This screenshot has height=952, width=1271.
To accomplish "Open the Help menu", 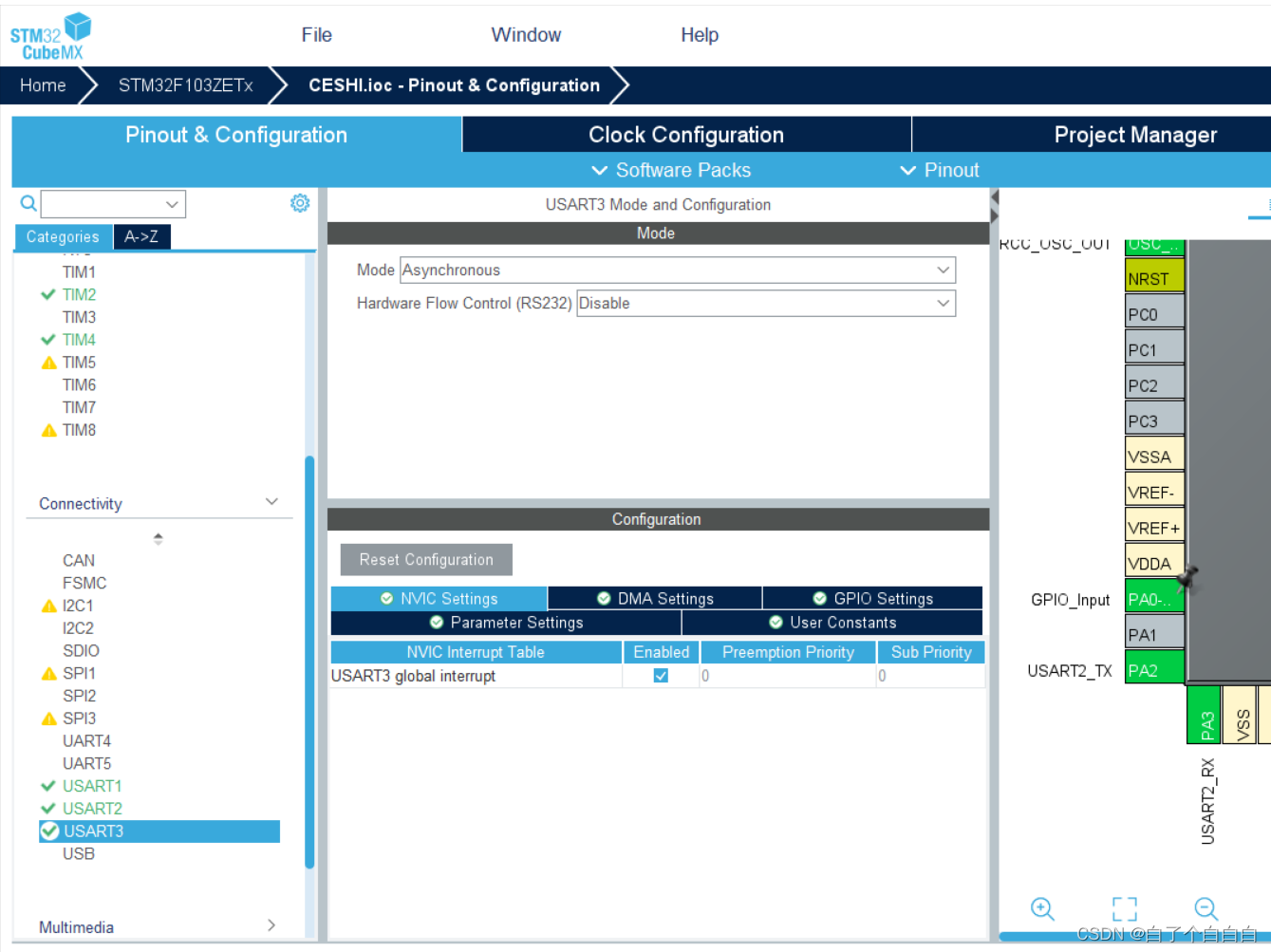I will pos(700,35).
